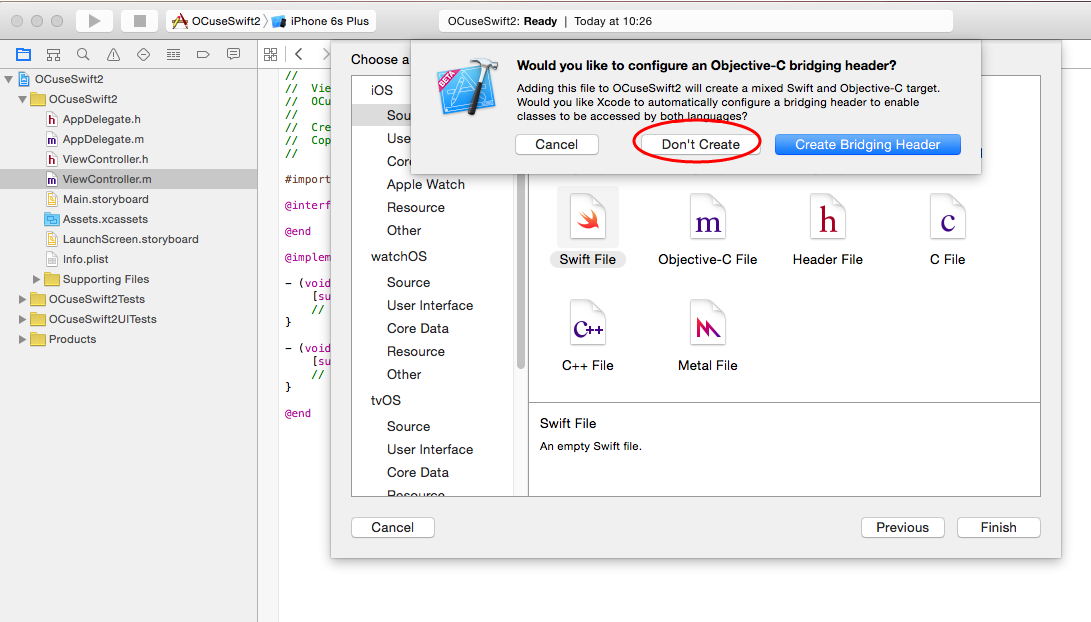Collapse the OCuseSwift2 group folder triangle
The height and width of the screenshot is (622, 1091).
pyautogui.click(x=22, y=99)
